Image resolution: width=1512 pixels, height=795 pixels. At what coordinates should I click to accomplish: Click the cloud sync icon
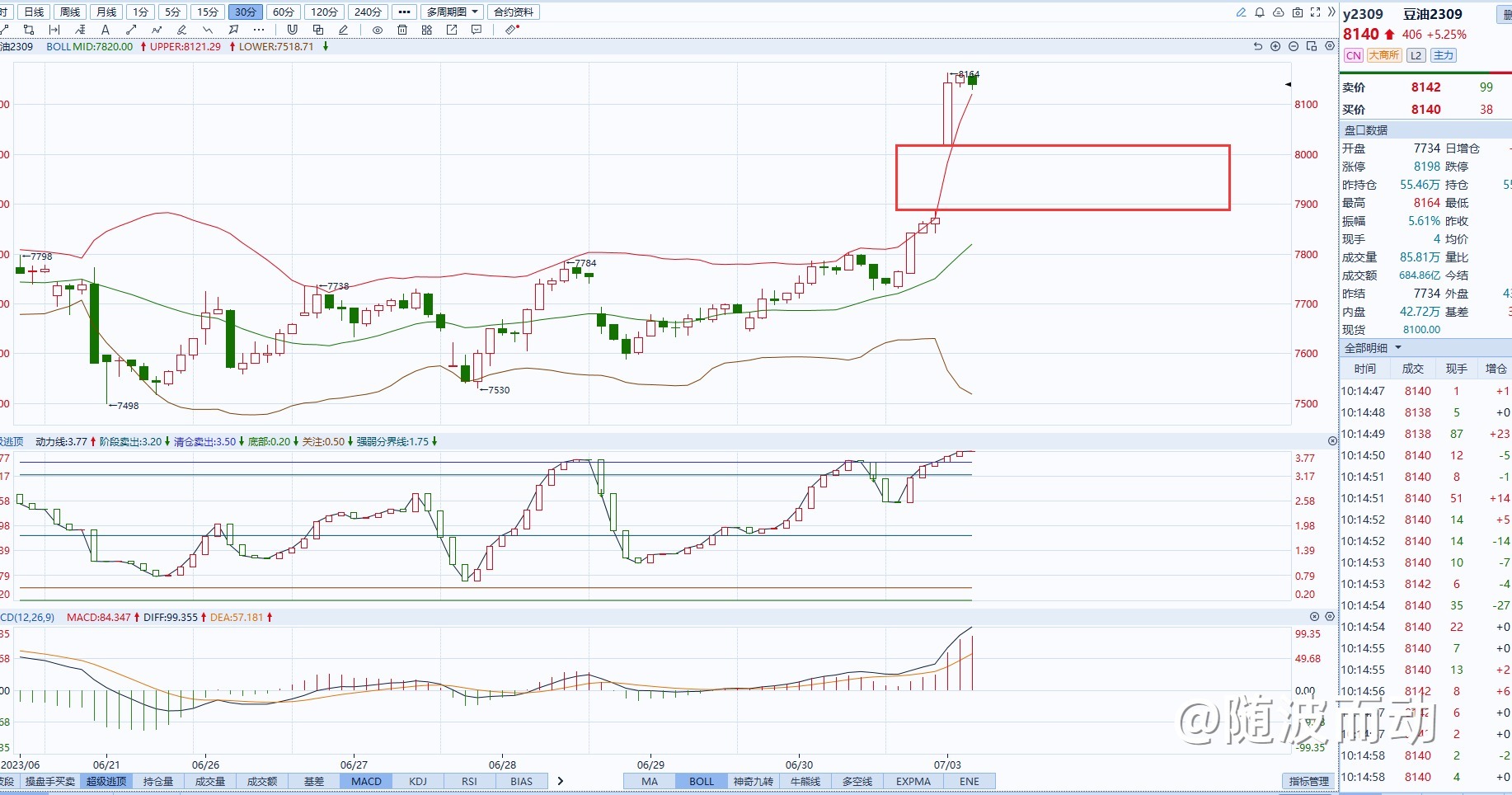(x=1279, y=12)
